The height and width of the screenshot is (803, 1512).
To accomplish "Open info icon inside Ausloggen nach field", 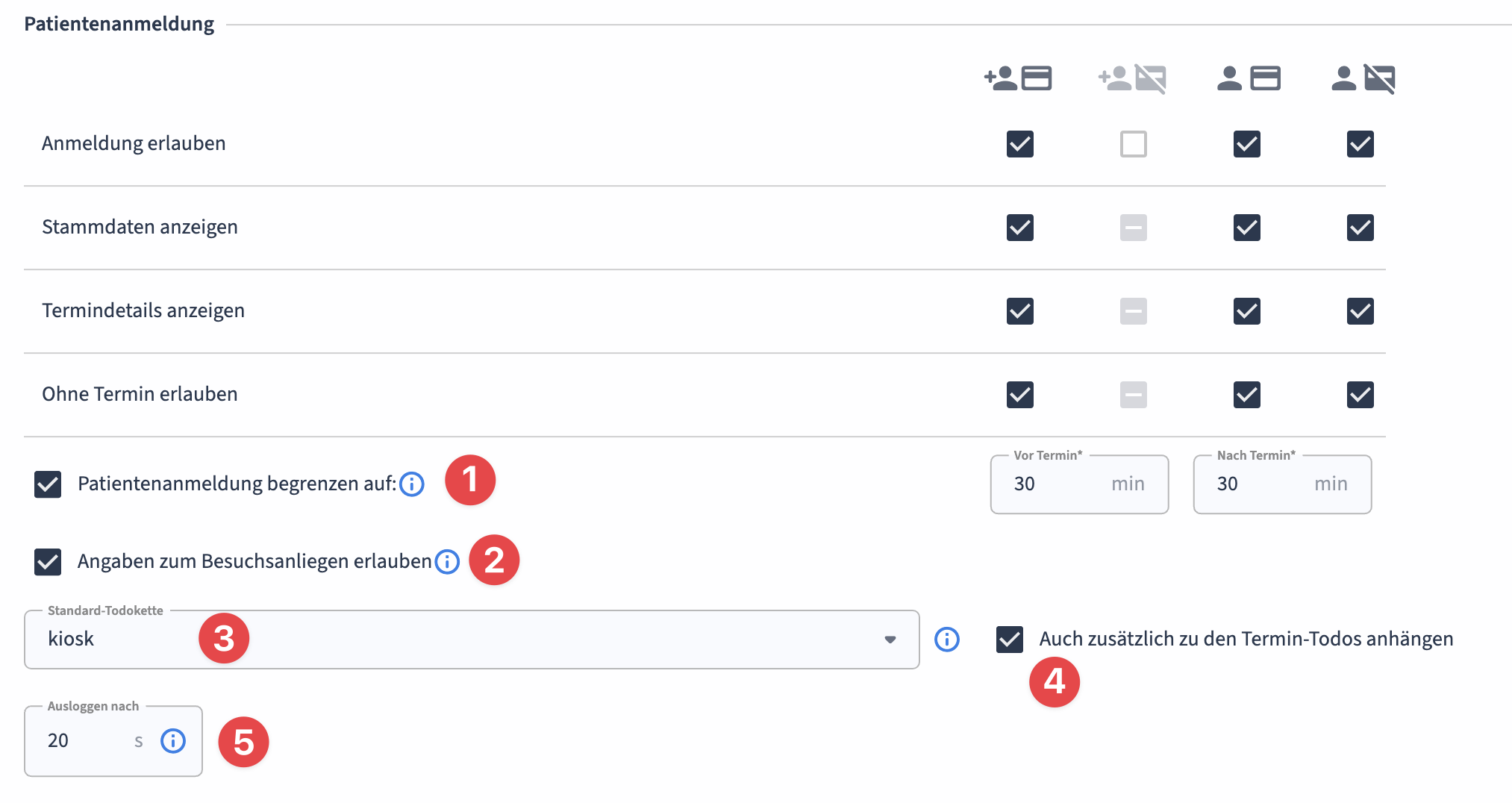I will [173, 741].
